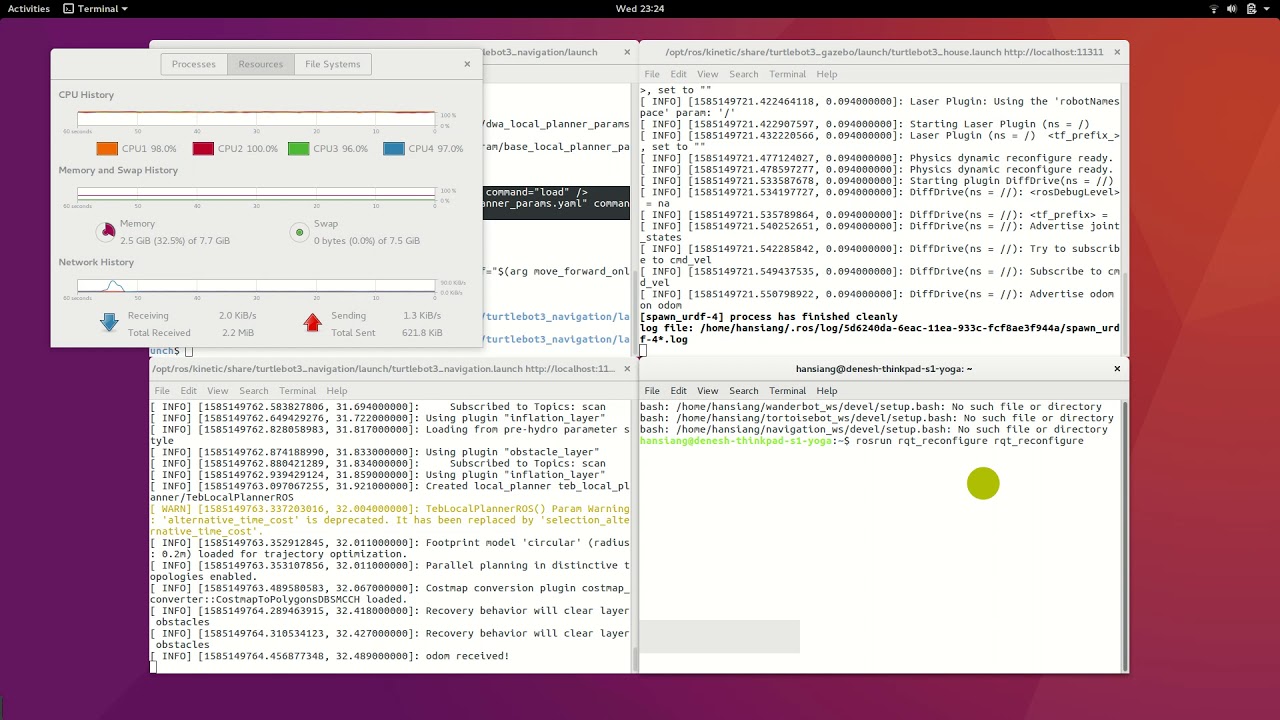Open Search menu in turtlebot3_house.launch terminal
The image size is (1280, 720).
743,74
